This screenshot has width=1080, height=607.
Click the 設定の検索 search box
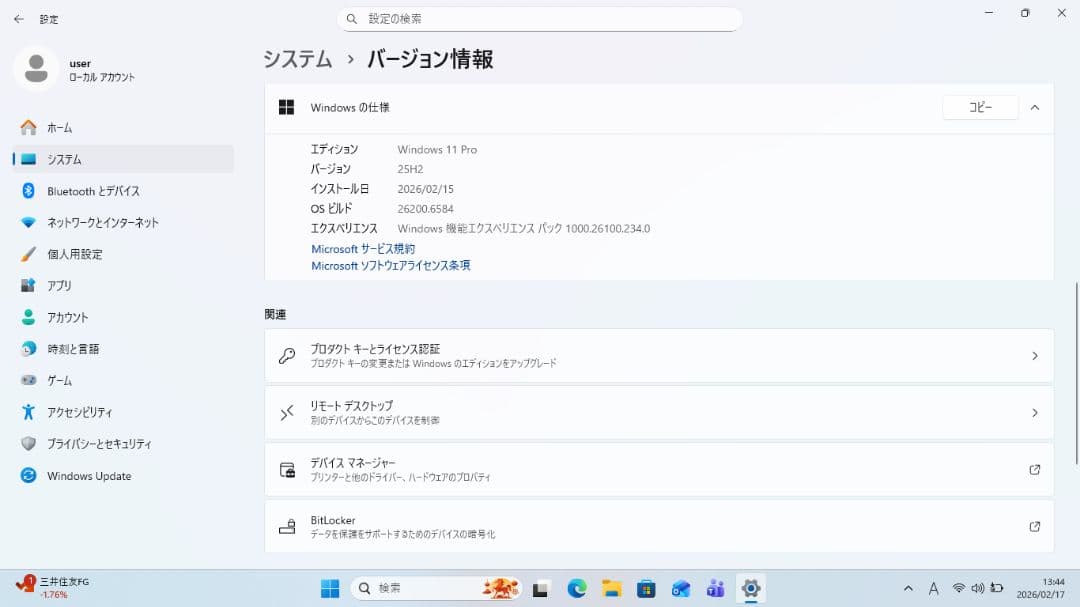(540, 18)
